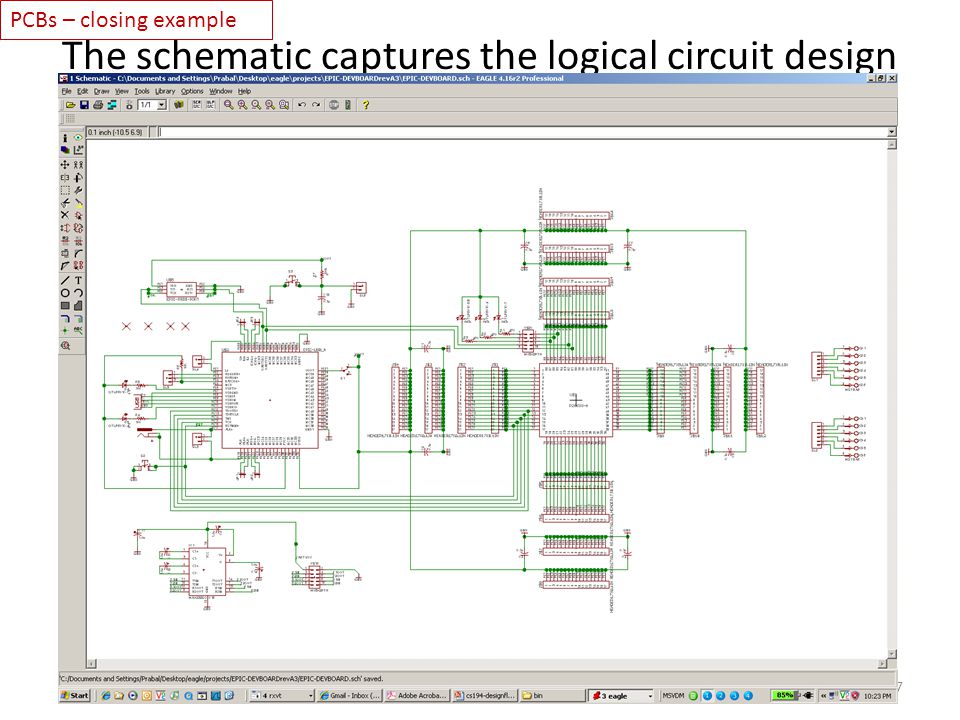
Task: Click into the command line input field
Action: [522, 132]
